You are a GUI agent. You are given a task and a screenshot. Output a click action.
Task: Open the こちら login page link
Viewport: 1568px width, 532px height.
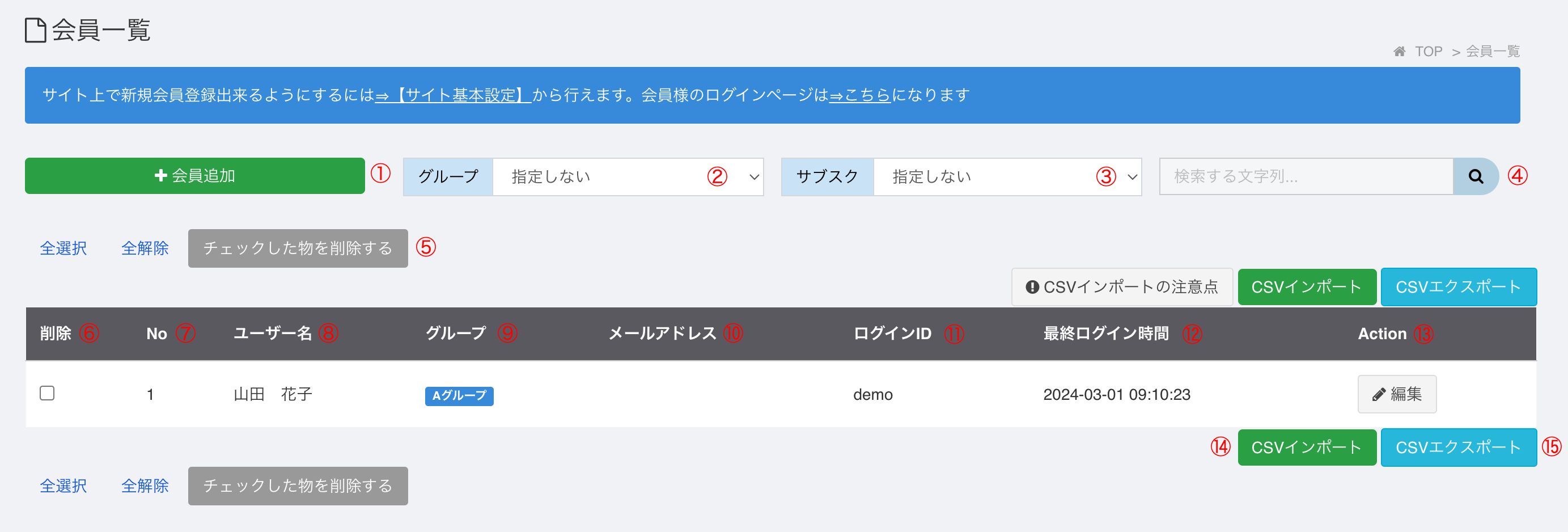[860, 95]
